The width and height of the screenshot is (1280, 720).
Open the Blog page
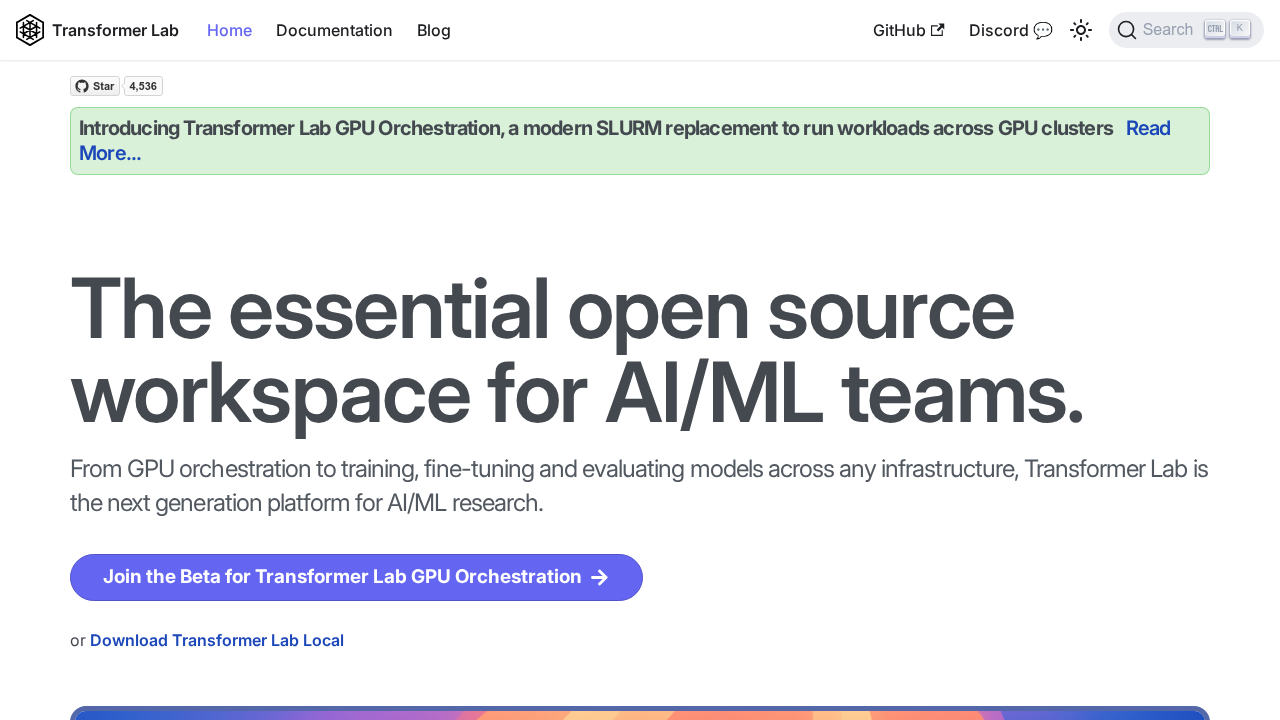[433, 30]
